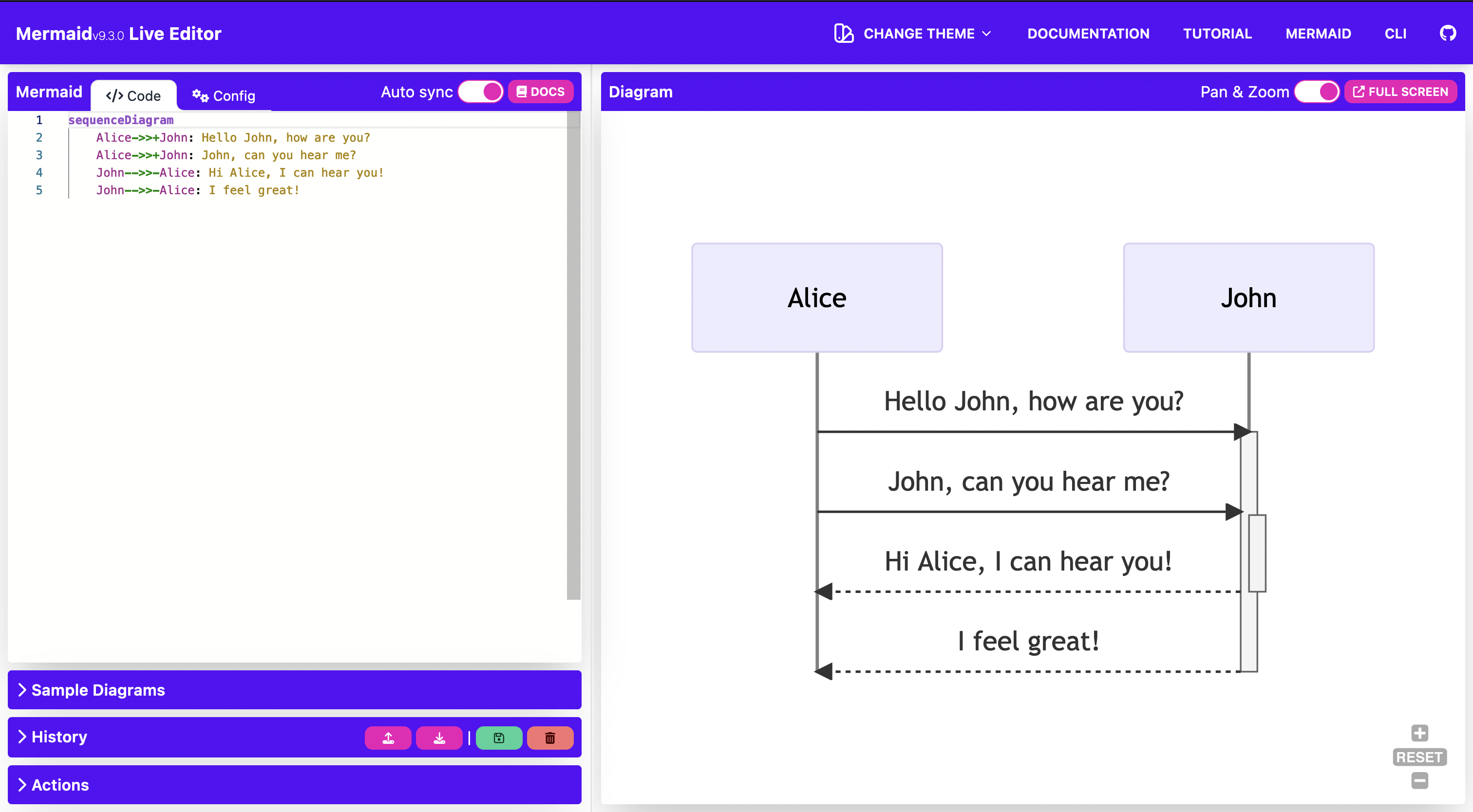
Task: Disable Auto sync toggle
Action: (481, 91)
